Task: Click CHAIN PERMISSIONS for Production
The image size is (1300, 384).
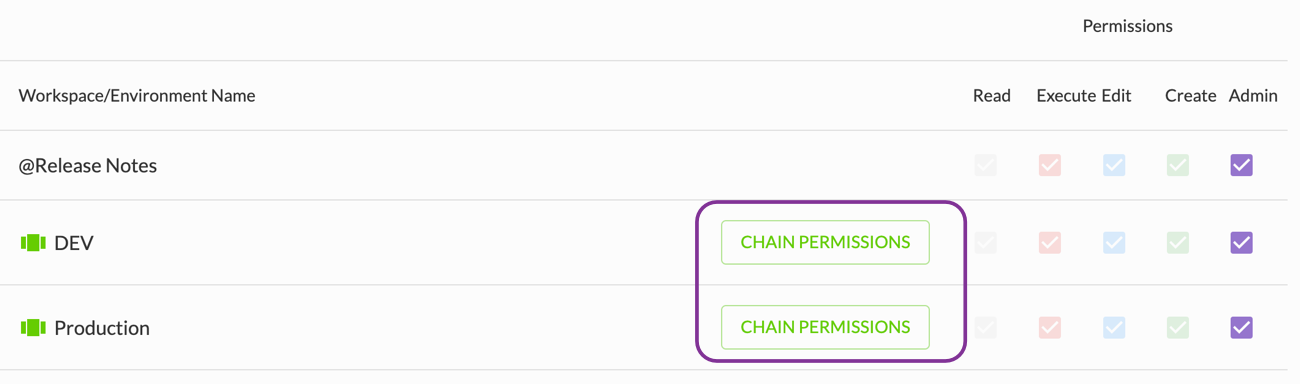Action: (825, 327)
